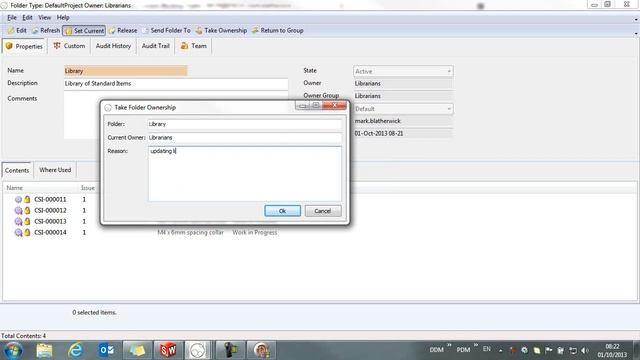This screenshot has height=360, width=640.
Task: Switch to the Custom tab
Action: [69, 46]
